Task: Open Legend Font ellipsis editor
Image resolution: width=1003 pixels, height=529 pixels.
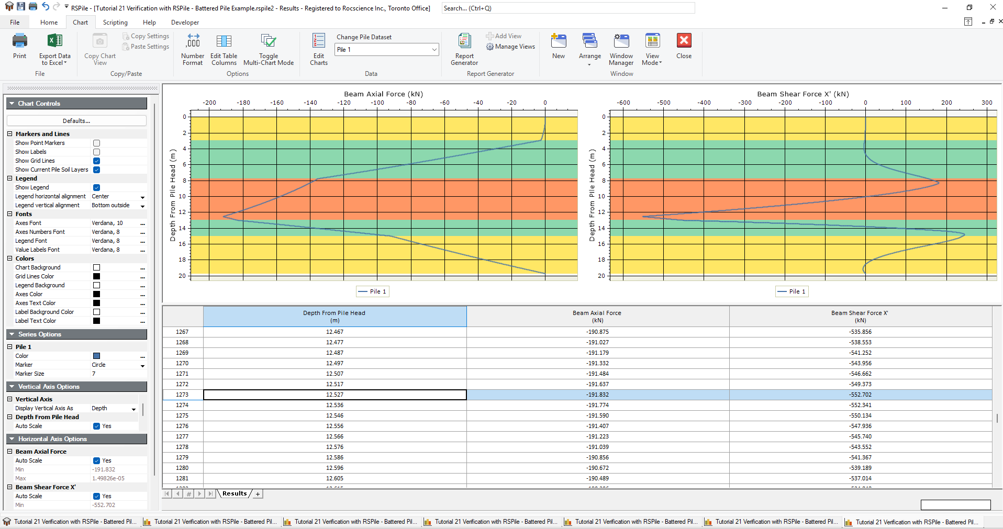Action: pos(143,241)
